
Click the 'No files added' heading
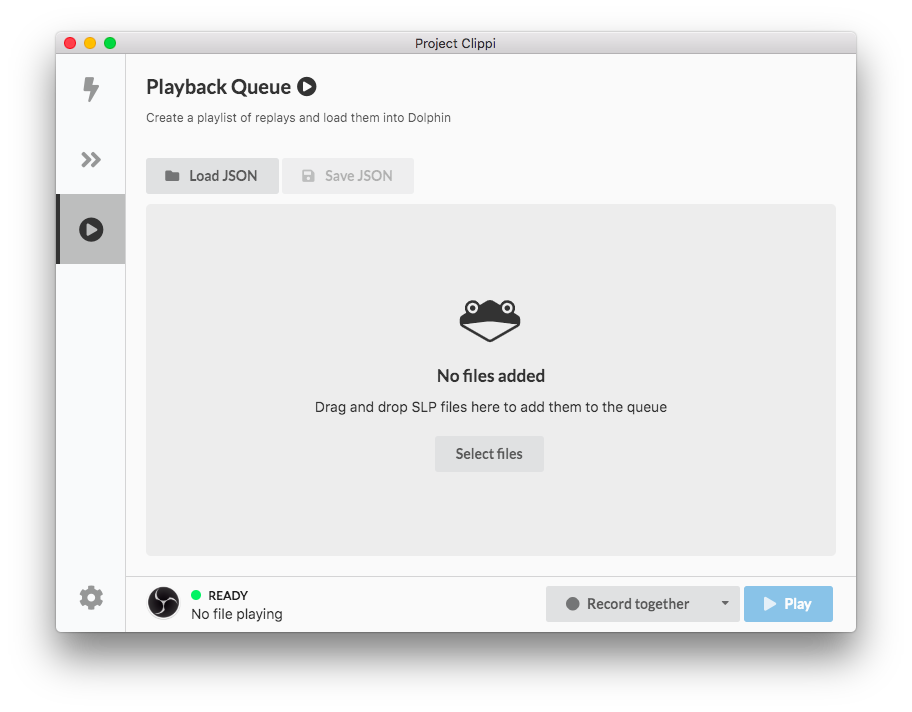tap(491, 376)
